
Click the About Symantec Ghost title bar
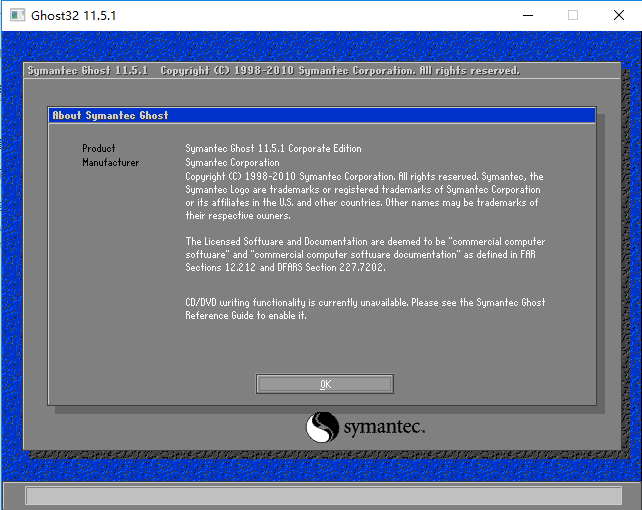click(322, 115)
